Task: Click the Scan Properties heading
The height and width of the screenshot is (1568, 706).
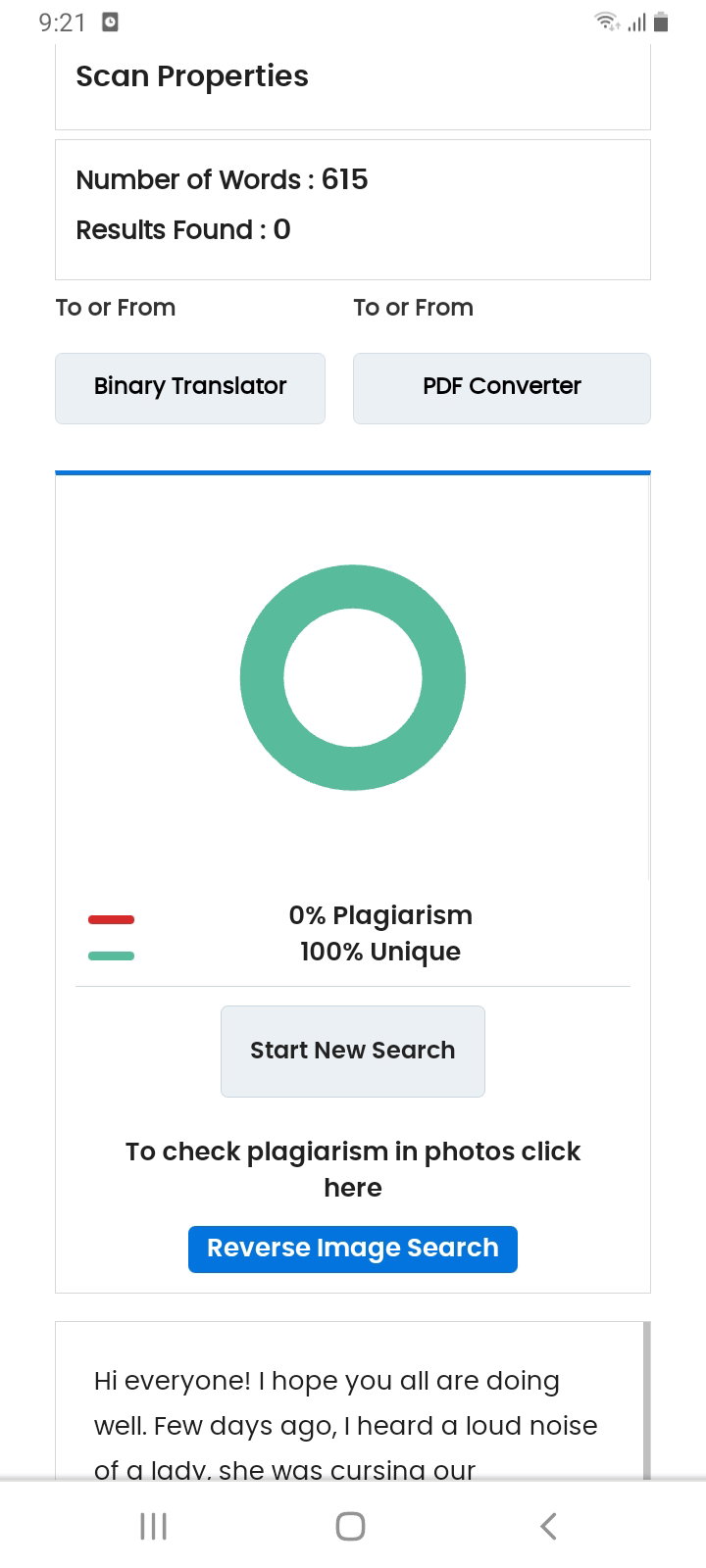Action: pyautogui.click(x=192, y=76)
